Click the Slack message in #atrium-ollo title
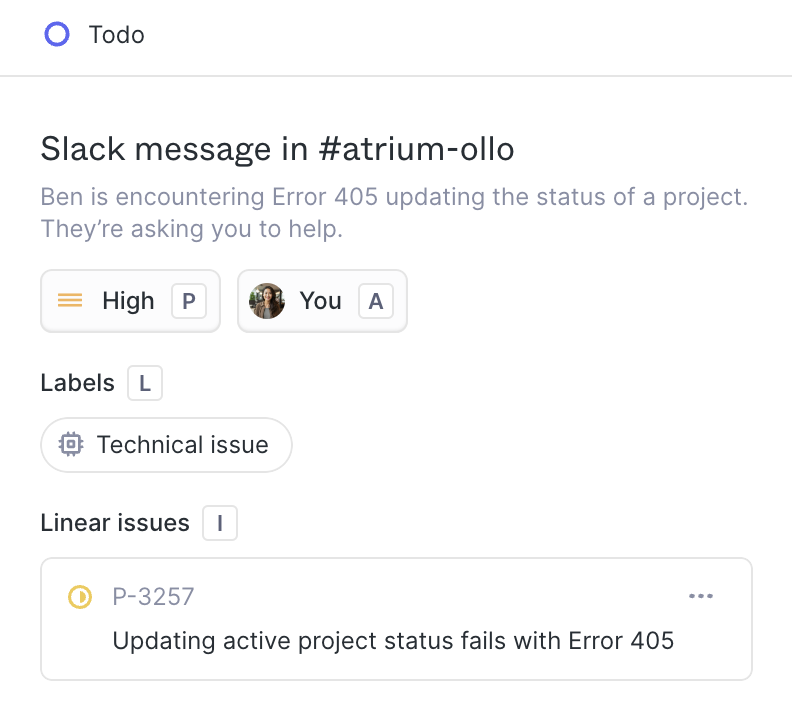The width and height of the screenshot is (792, 718). click(x=277, y=150)
